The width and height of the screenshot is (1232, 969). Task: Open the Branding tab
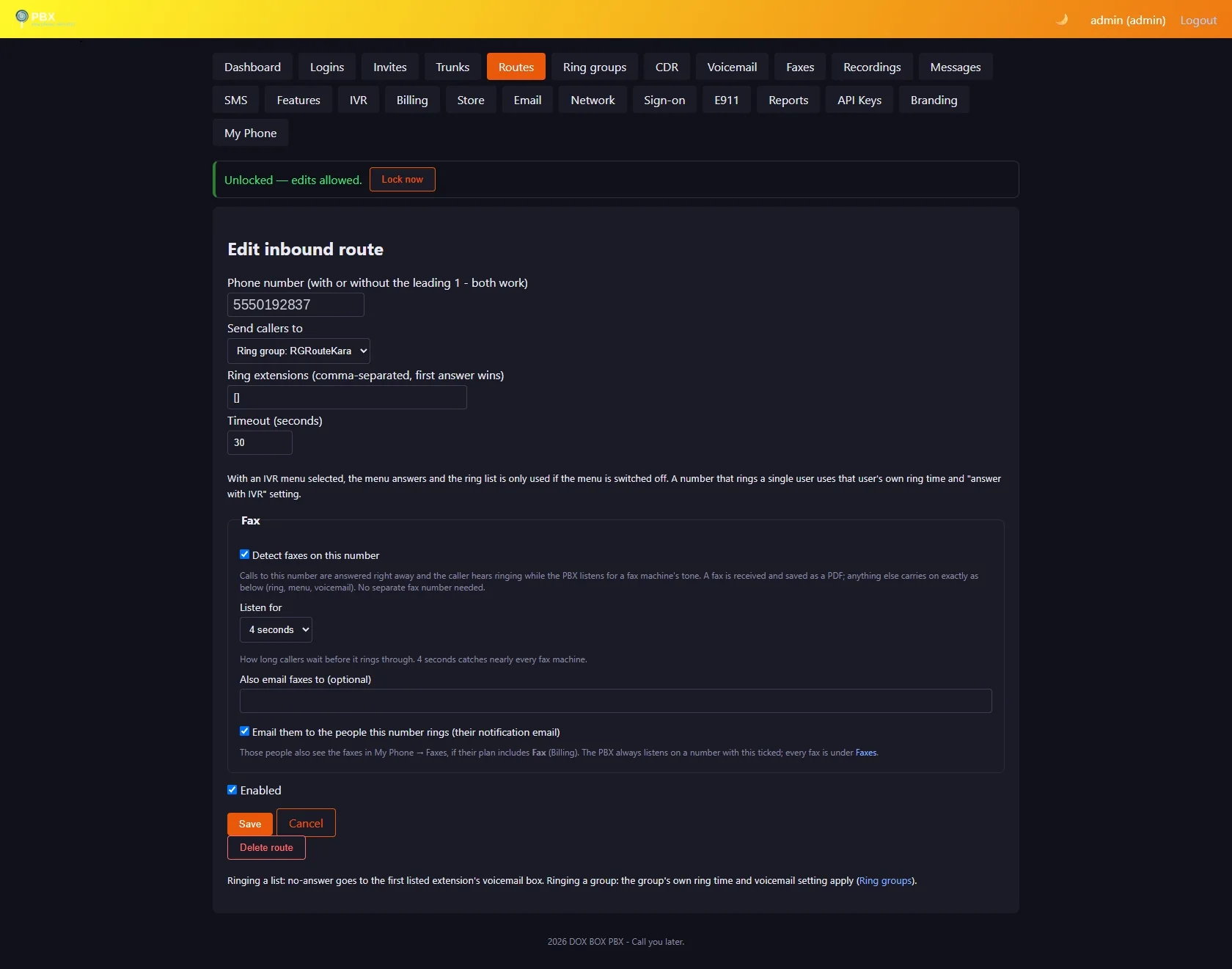[934, 100]
